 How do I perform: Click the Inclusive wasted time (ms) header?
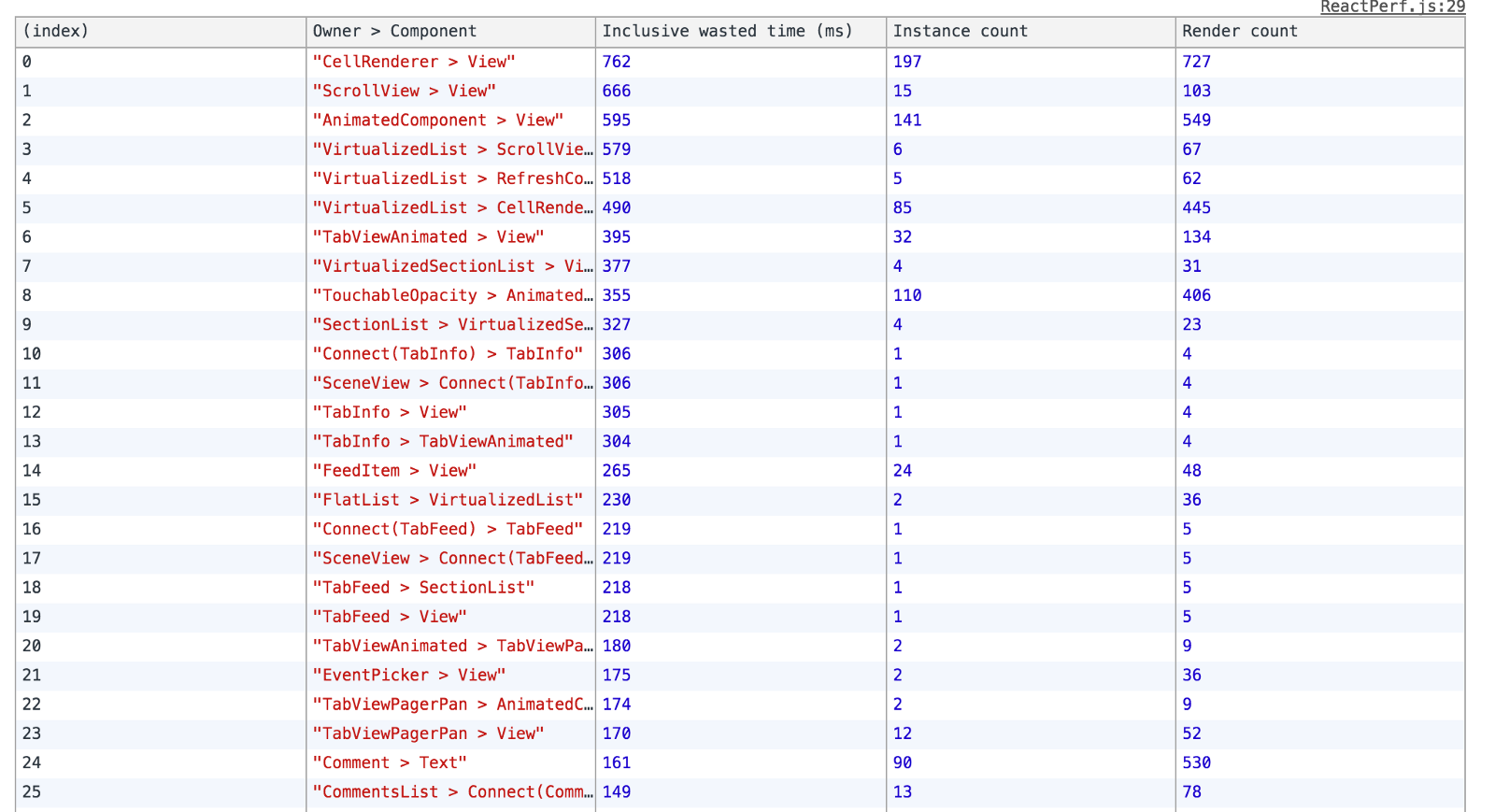point(727,32)
